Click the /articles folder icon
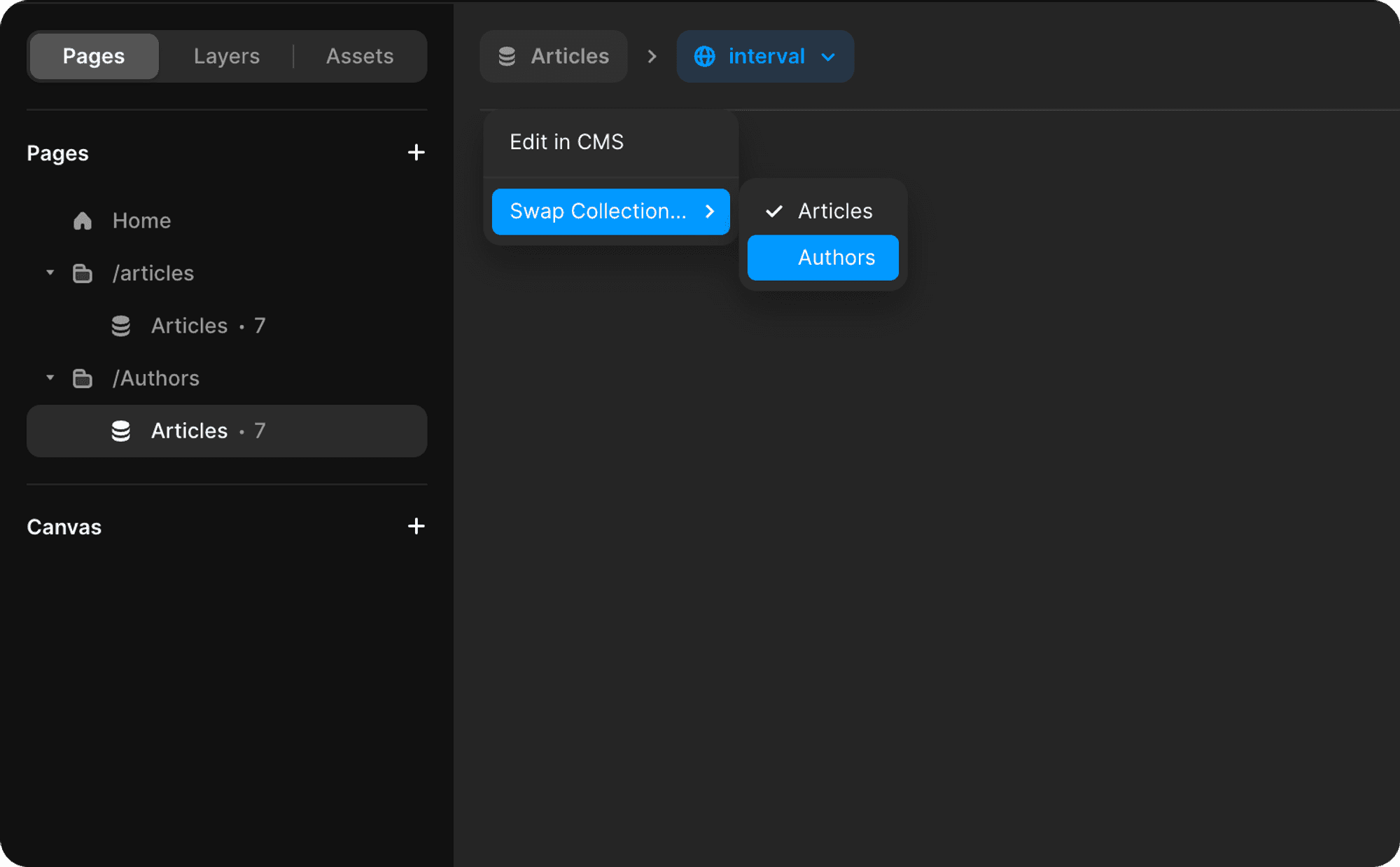This screenshot has height=867, width=1400. 83,273
